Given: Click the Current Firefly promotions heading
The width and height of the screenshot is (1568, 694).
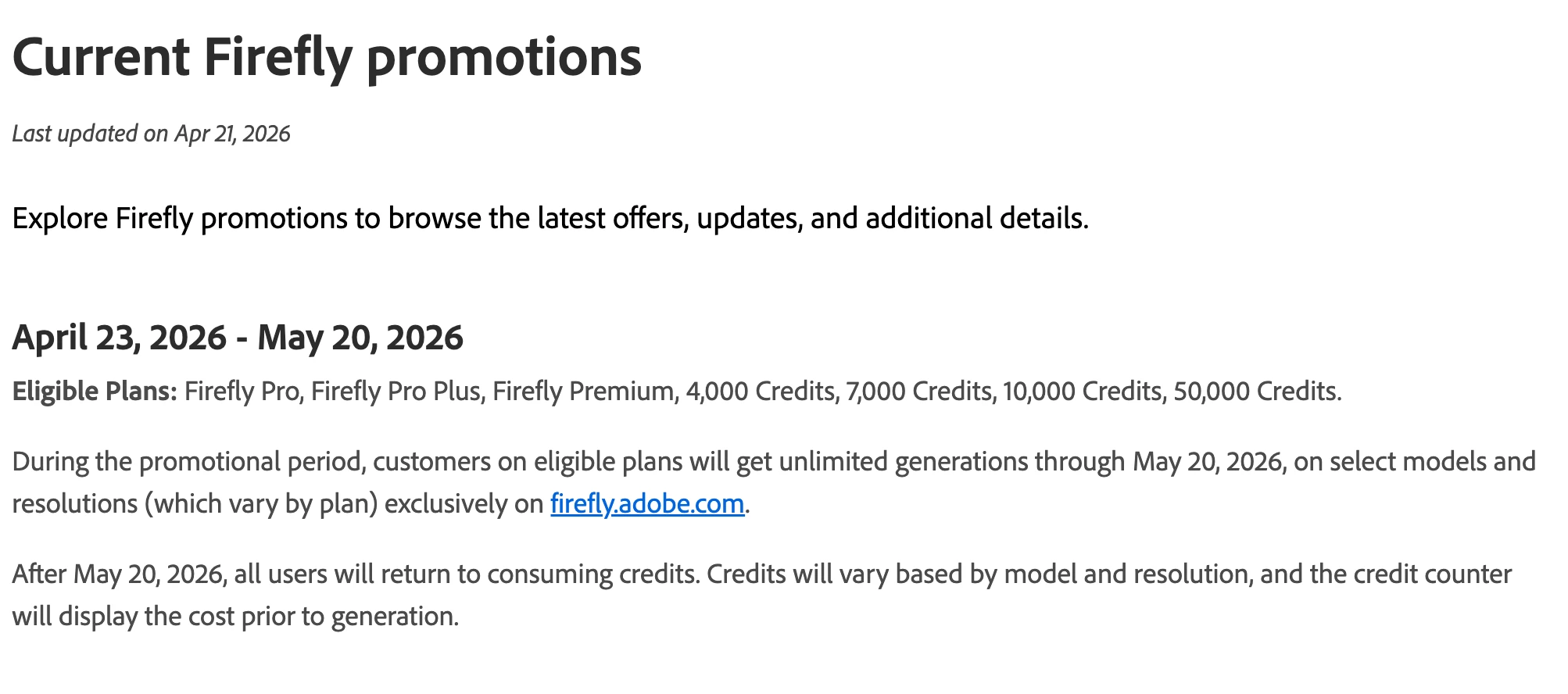Looking at the screenshot, I should tap(327, 59).
